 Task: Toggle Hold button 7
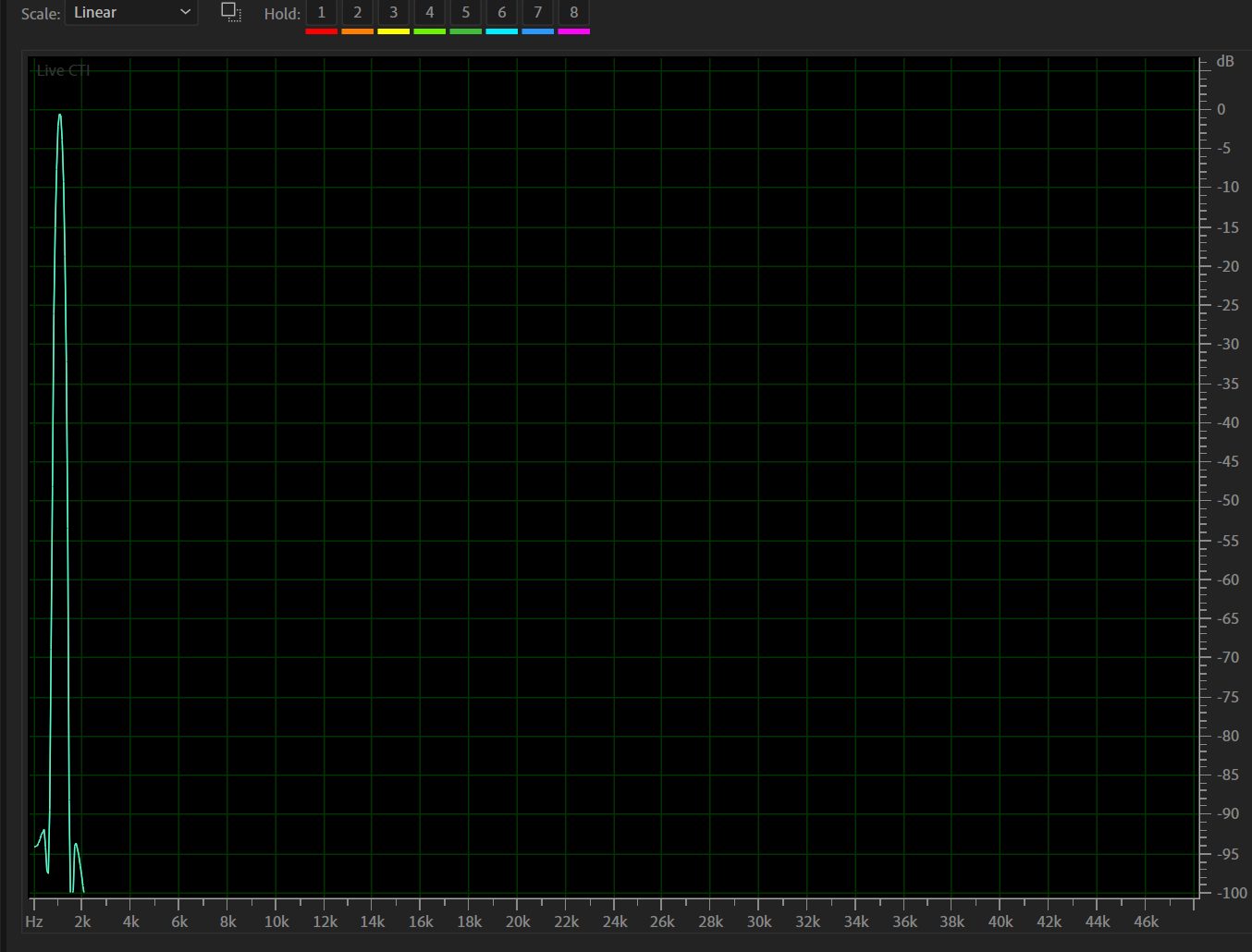537,12
